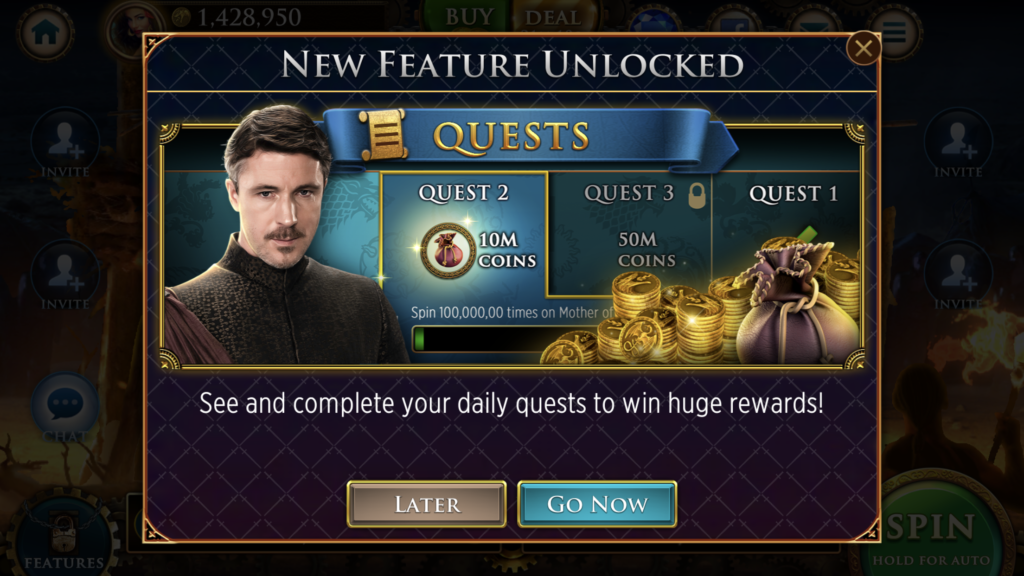Viewport: 1024px width, 576px height.
Task: Close the New Feature Unlocked dialog
Action: point(863,48)
